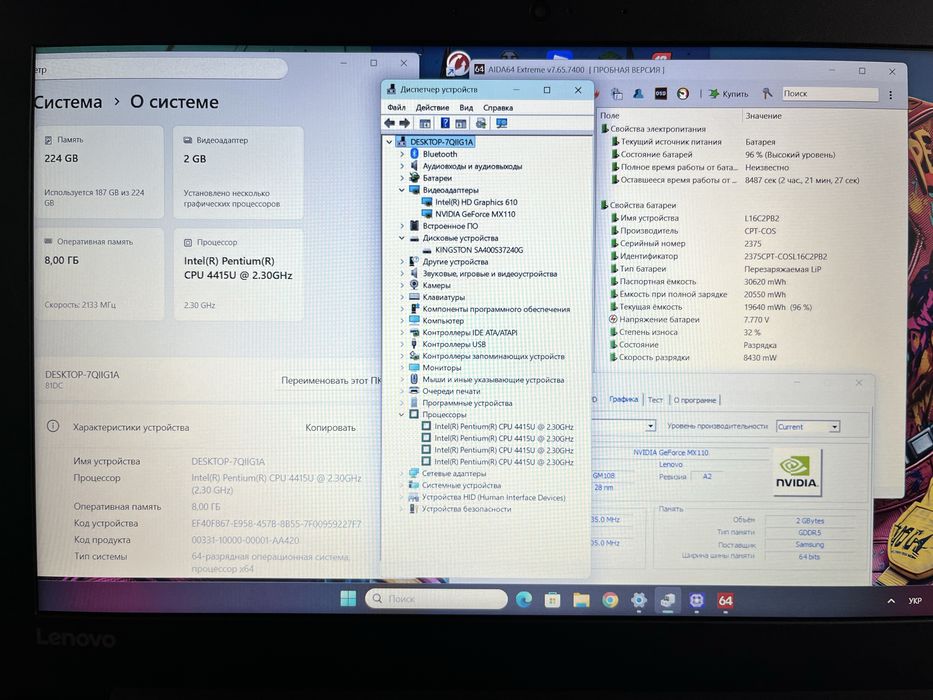The image size is (933, 700).
Task: Switch to the Тест tab
Action: coord(655,400)
